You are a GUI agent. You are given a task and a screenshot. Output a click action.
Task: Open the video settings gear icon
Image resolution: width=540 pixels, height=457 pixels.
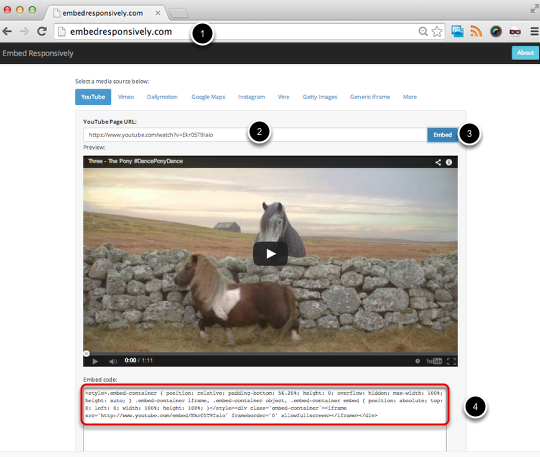[x=417, y=361]
